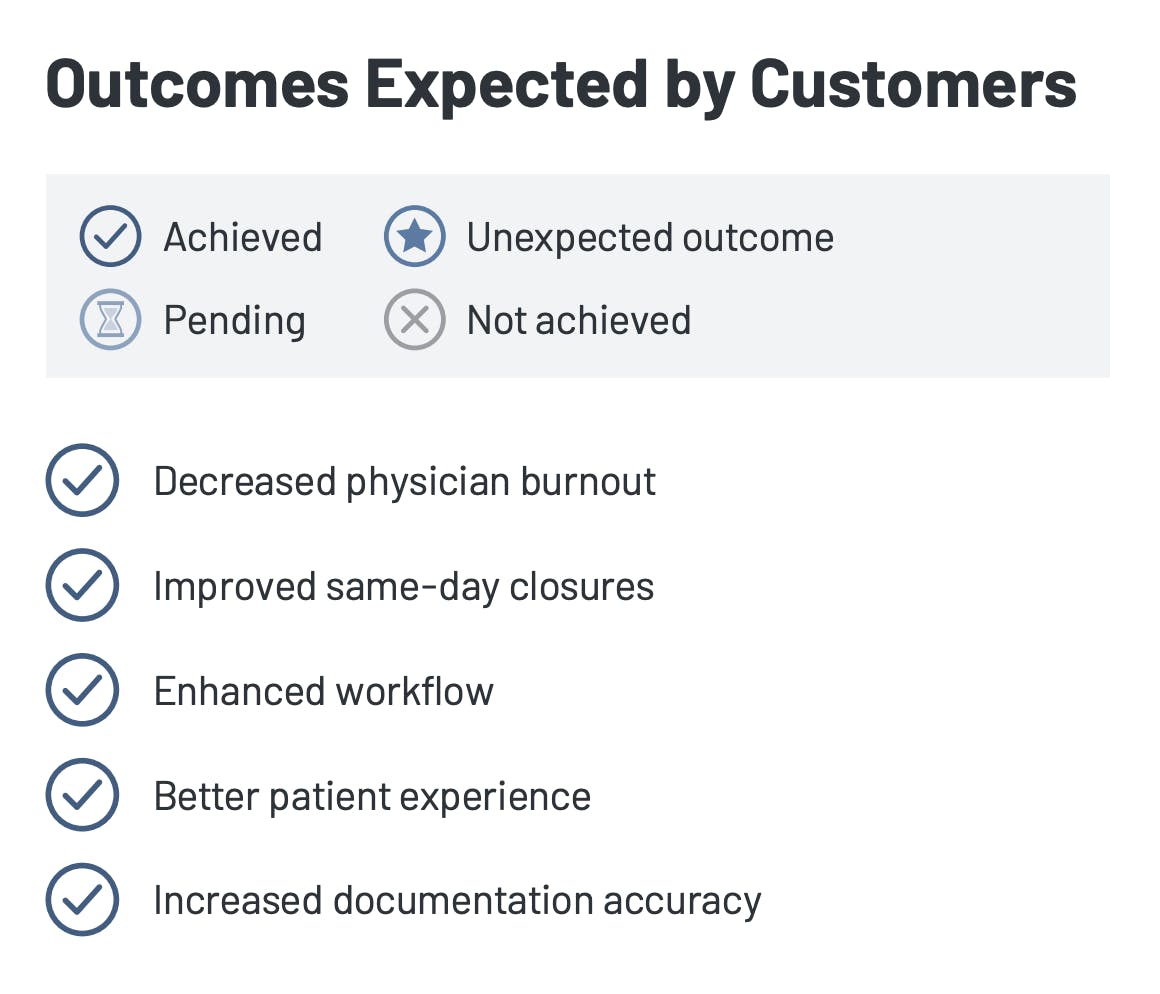Click the Increased documentation accuracy text
The image size is (1160, 994).
point(457,901)
